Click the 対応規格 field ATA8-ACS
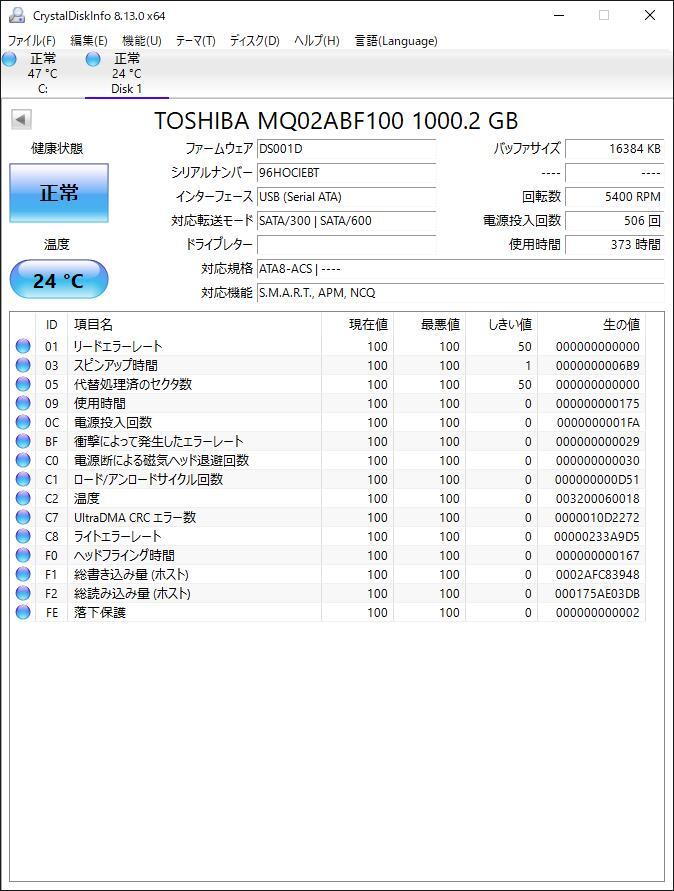Image resolution: width=674 pixels, height=891 pixels. click(x=460, y=269)
